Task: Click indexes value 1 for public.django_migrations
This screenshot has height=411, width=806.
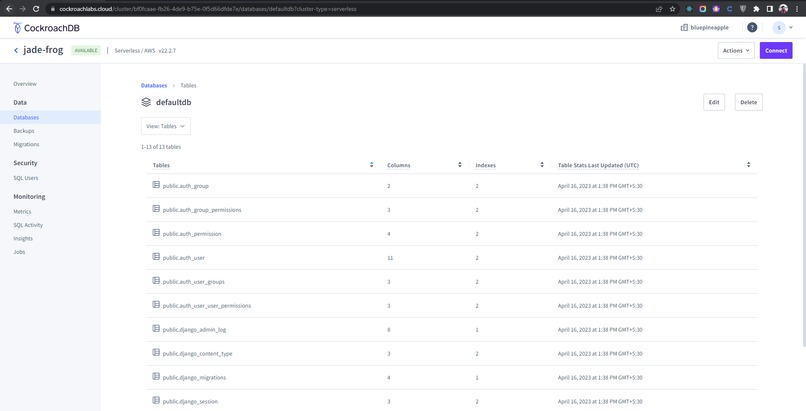Action: pyautogui.click(x=477, y=378)
